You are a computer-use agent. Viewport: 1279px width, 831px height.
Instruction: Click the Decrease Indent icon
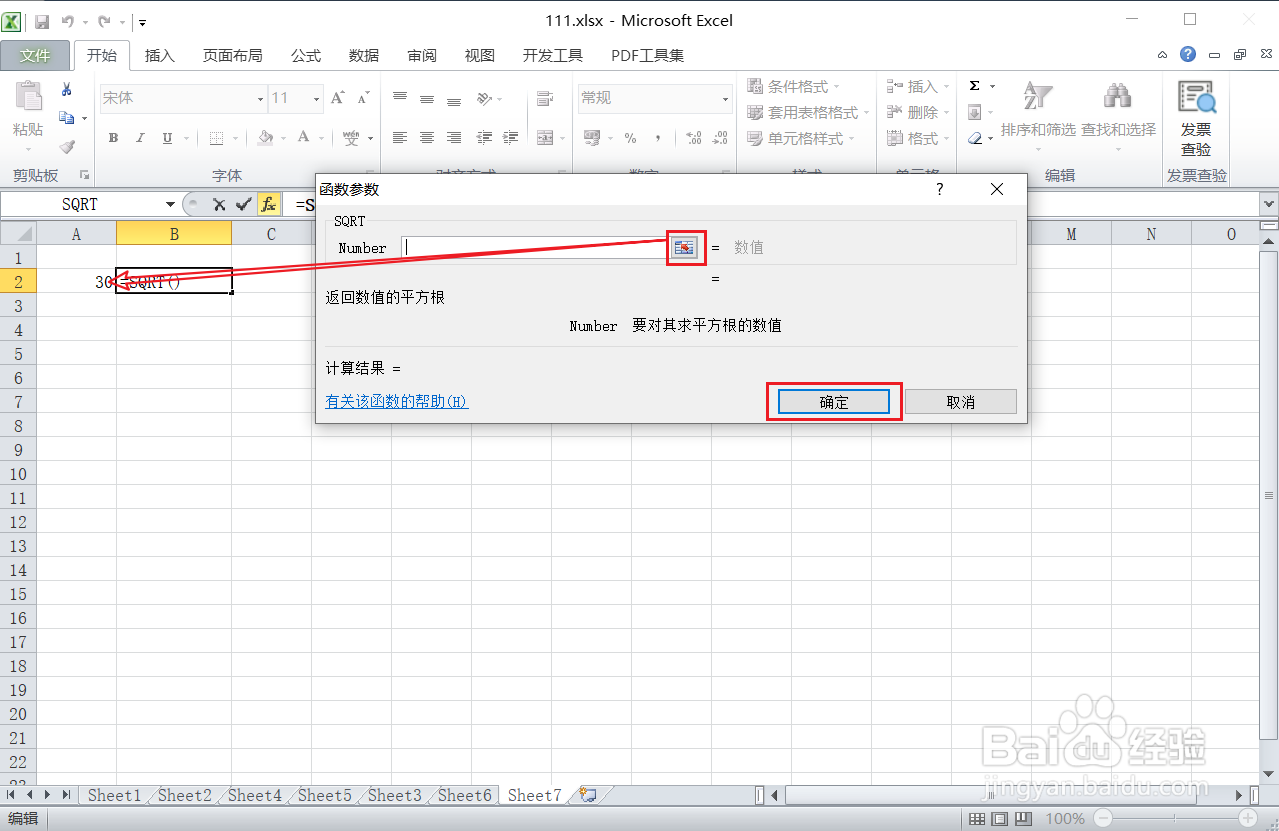pos(485,138)
